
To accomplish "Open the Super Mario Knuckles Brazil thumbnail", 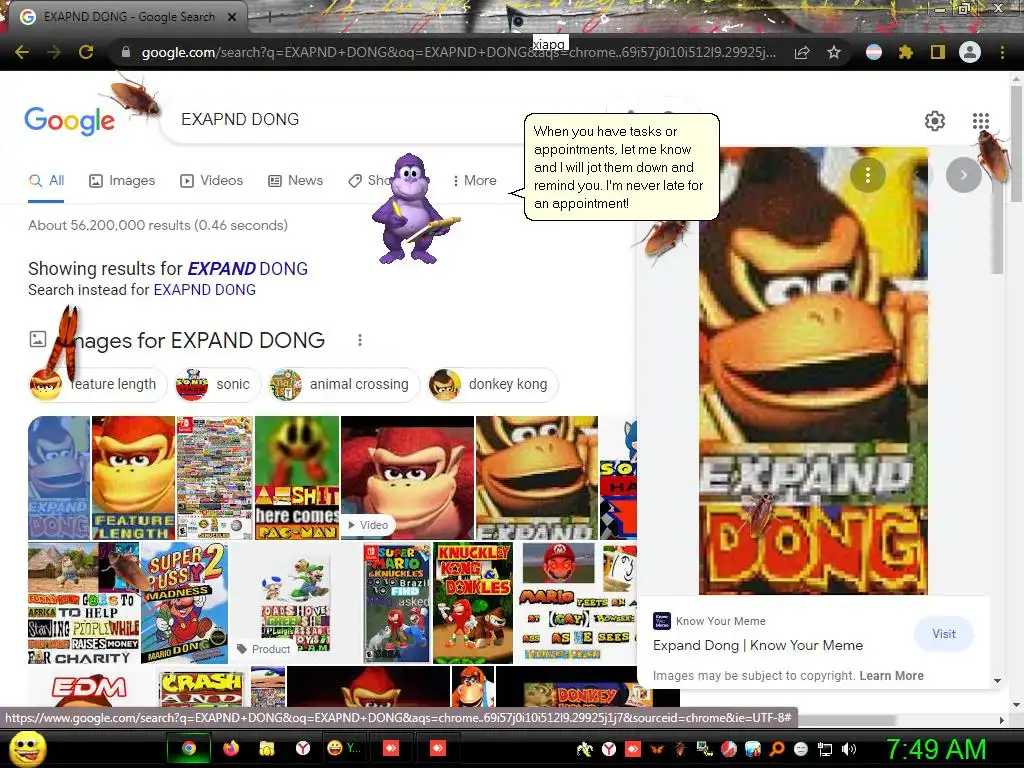I will coord(396,603).
